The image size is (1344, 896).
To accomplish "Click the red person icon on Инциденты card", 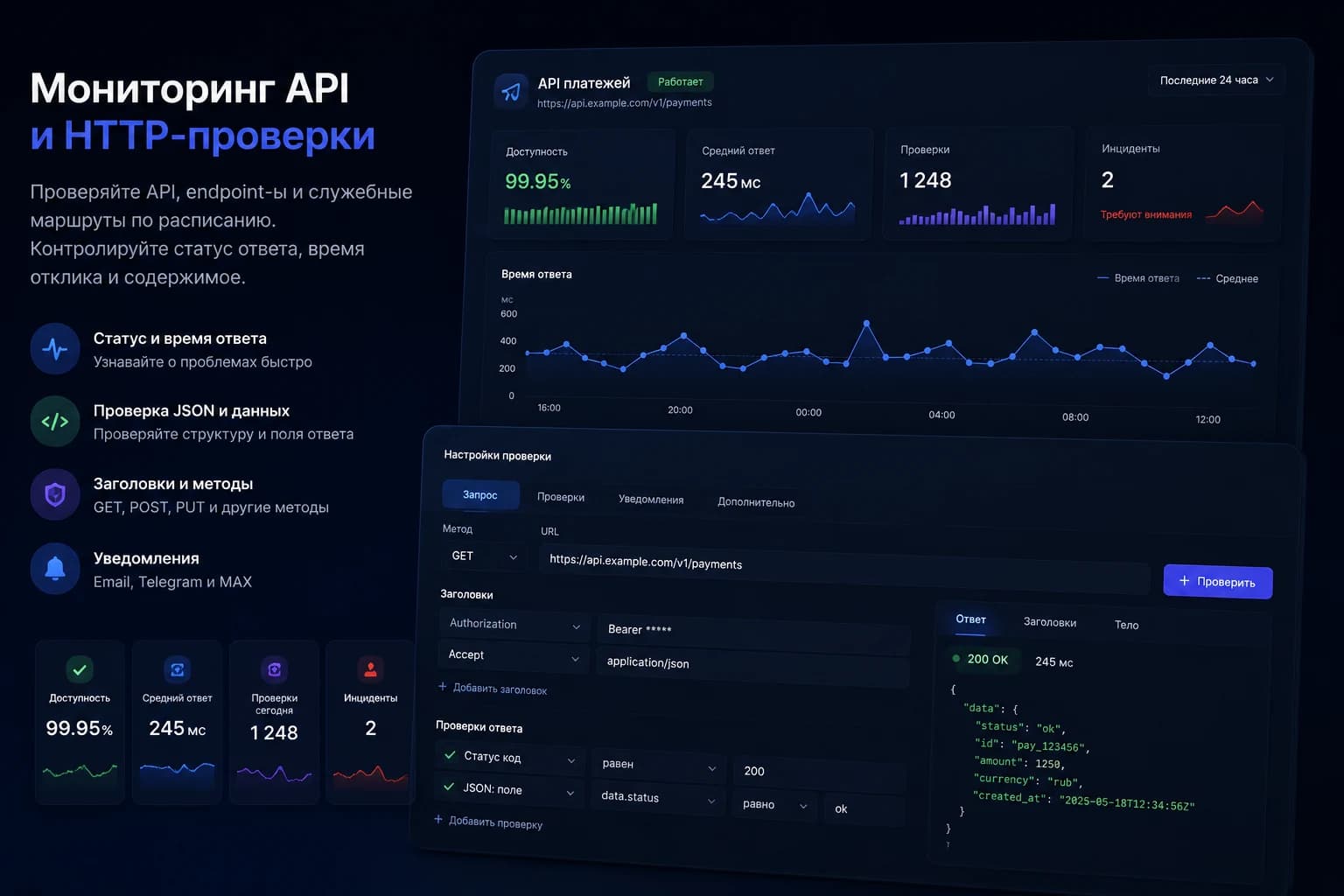I will pos(371,669).
